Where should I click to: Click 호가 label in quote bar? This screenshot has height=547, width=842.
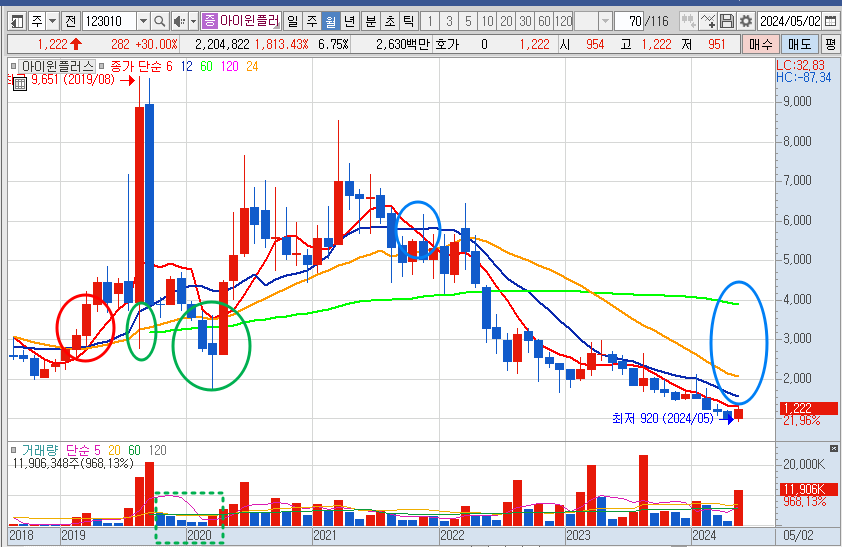447,45
